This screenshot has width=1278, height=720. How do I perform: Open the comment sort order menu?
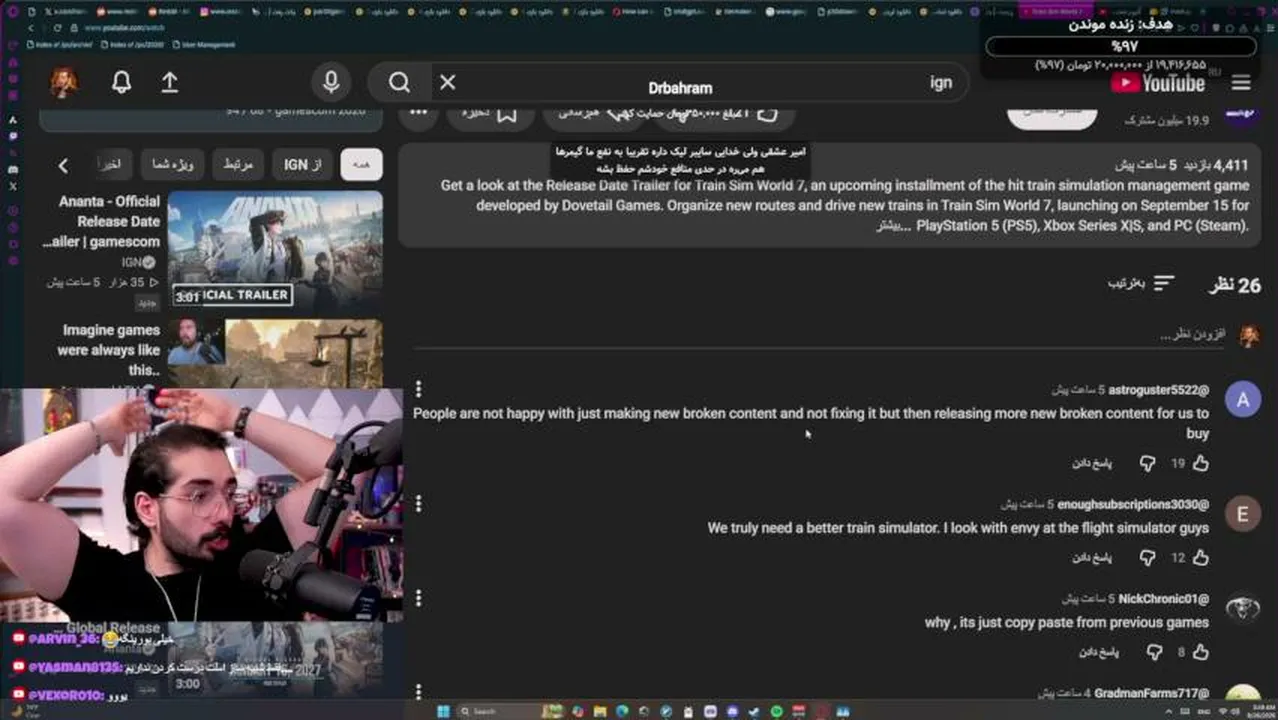[x=1141, y=283]
